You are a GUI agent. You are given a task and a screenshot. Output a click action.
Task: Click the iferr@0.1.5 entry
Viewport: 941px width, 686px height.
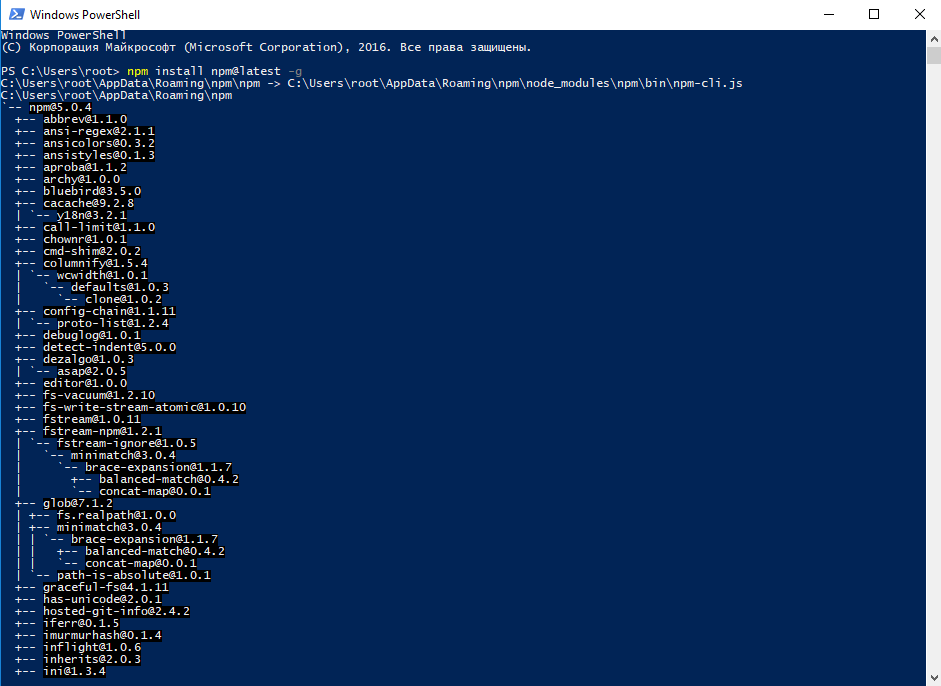(x=81, y=624)
